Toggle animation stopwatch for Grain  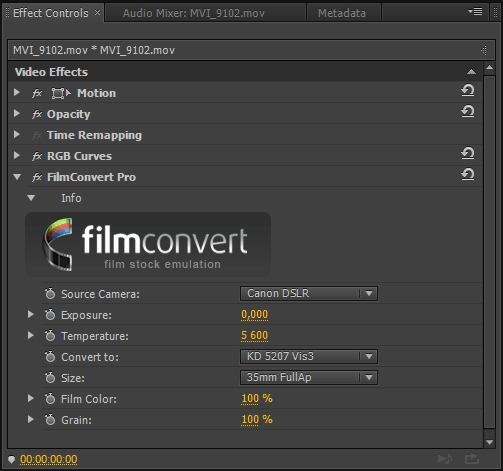50,420
